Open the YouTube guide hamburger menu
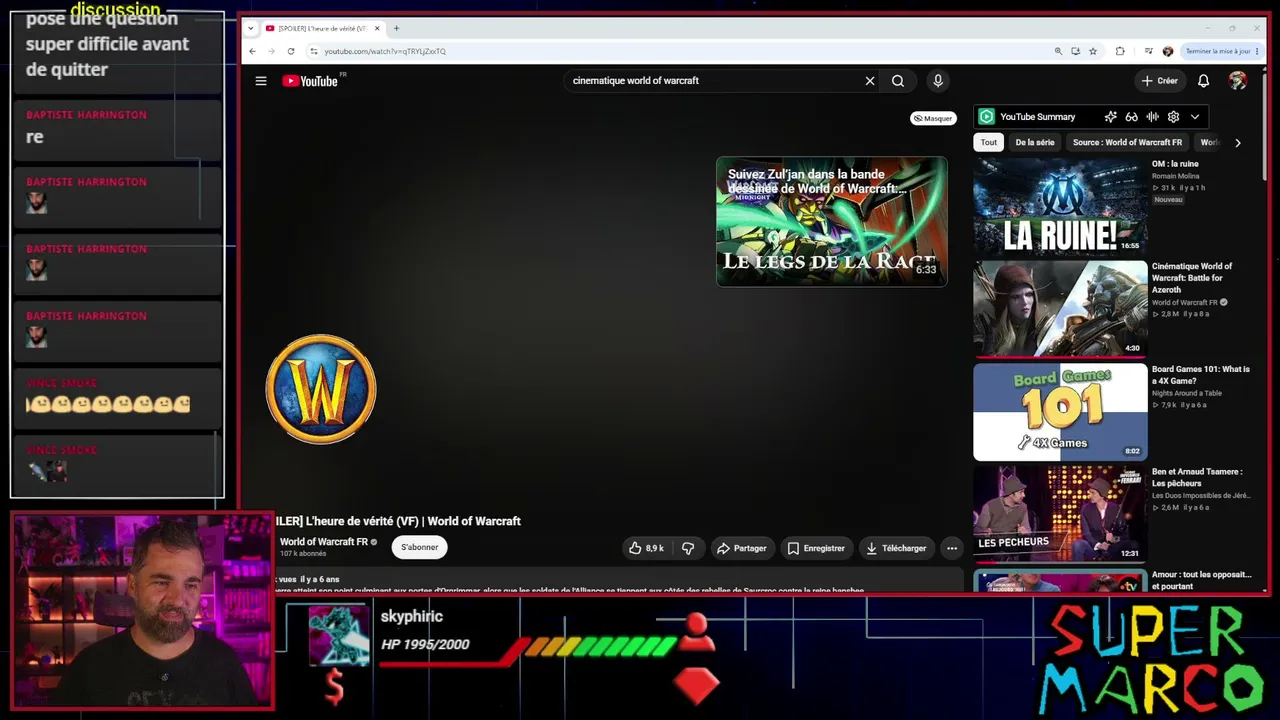 click(x=261, y=81)
